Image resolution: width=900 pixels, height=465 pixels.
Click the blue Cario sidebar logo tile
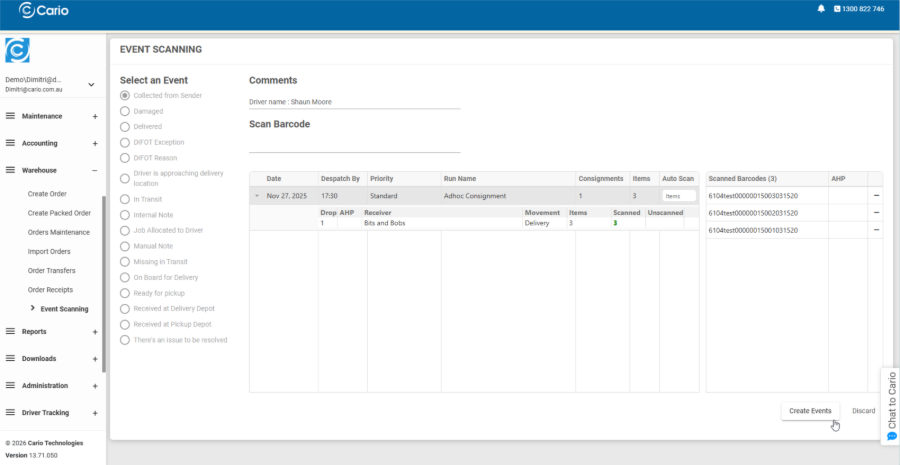click(17, 50)
